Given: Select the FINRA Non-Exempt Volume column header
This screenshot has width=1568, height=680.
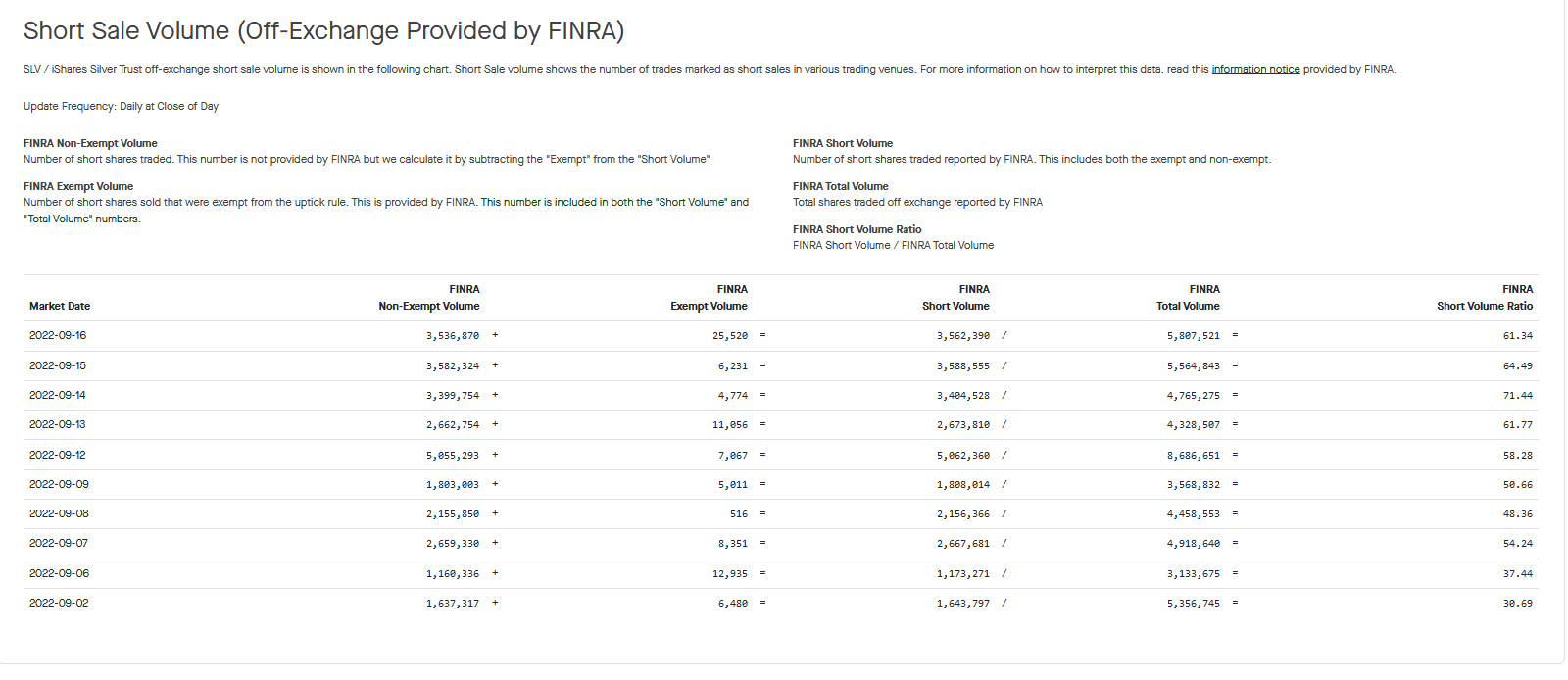Looking at the screenshot, I should coord(429,298).
